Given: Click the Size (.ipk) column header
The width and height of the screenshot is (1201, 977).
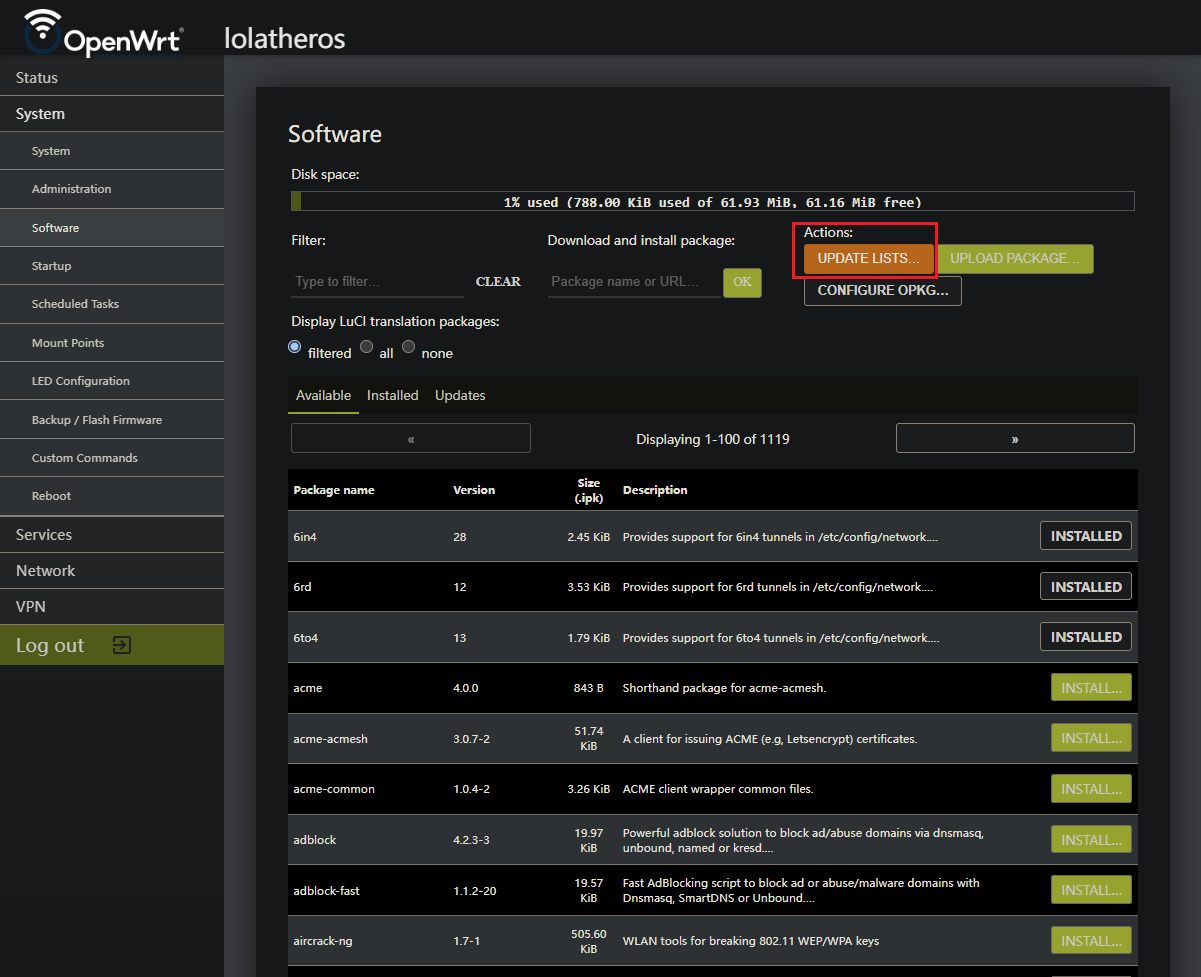Looking at the screenshot, I should click(587, 490).
